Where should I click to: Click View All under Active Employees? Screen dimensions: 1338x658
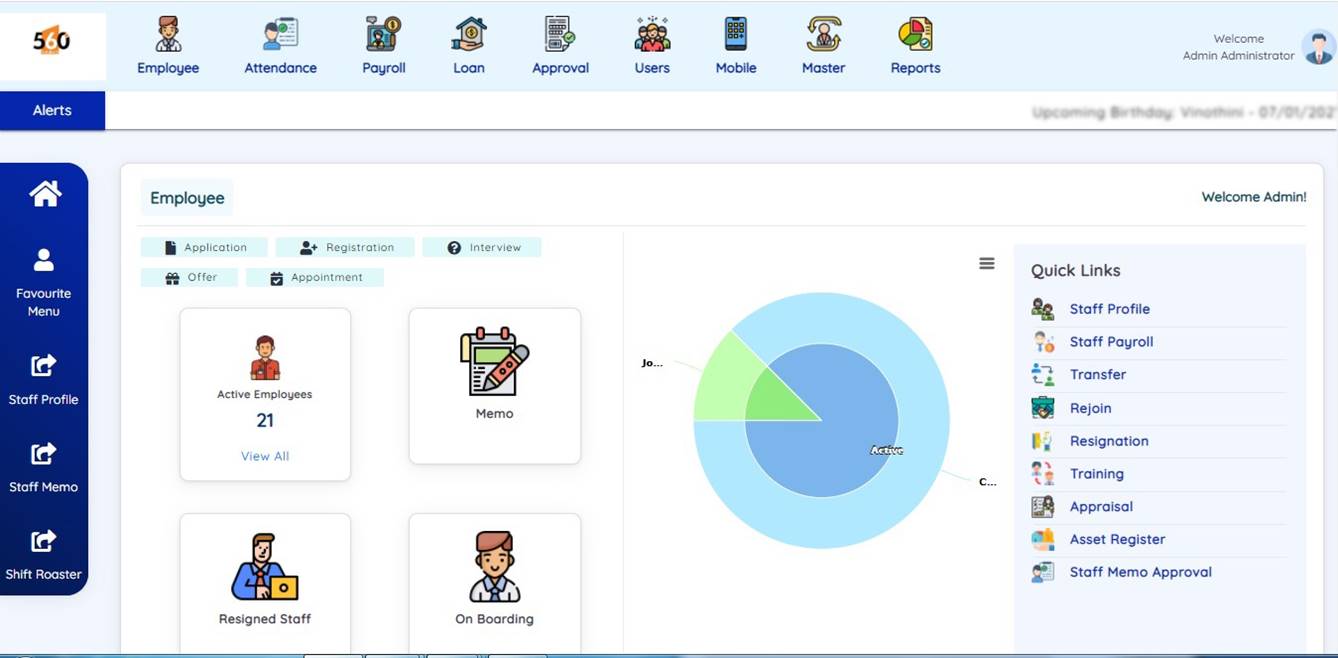[x=265, y=456]
